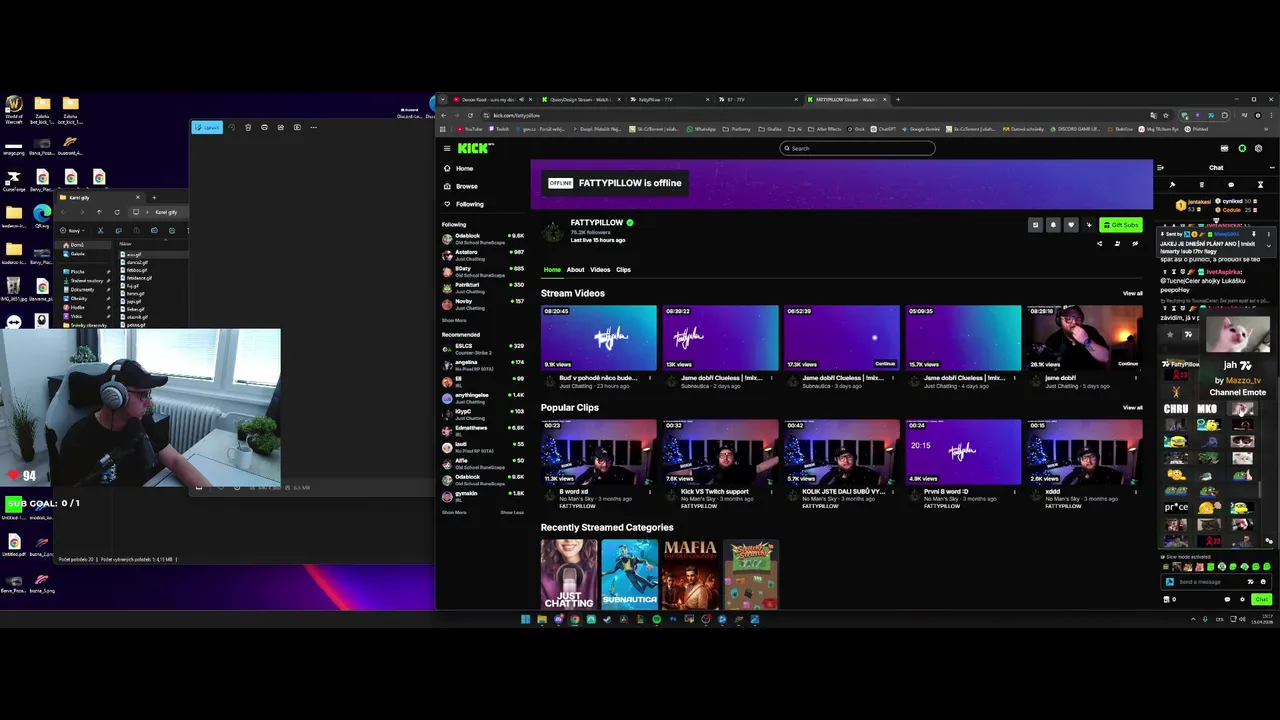
Task: Click the cut scissors icon in File Explorer
Action: coord(100,230)
